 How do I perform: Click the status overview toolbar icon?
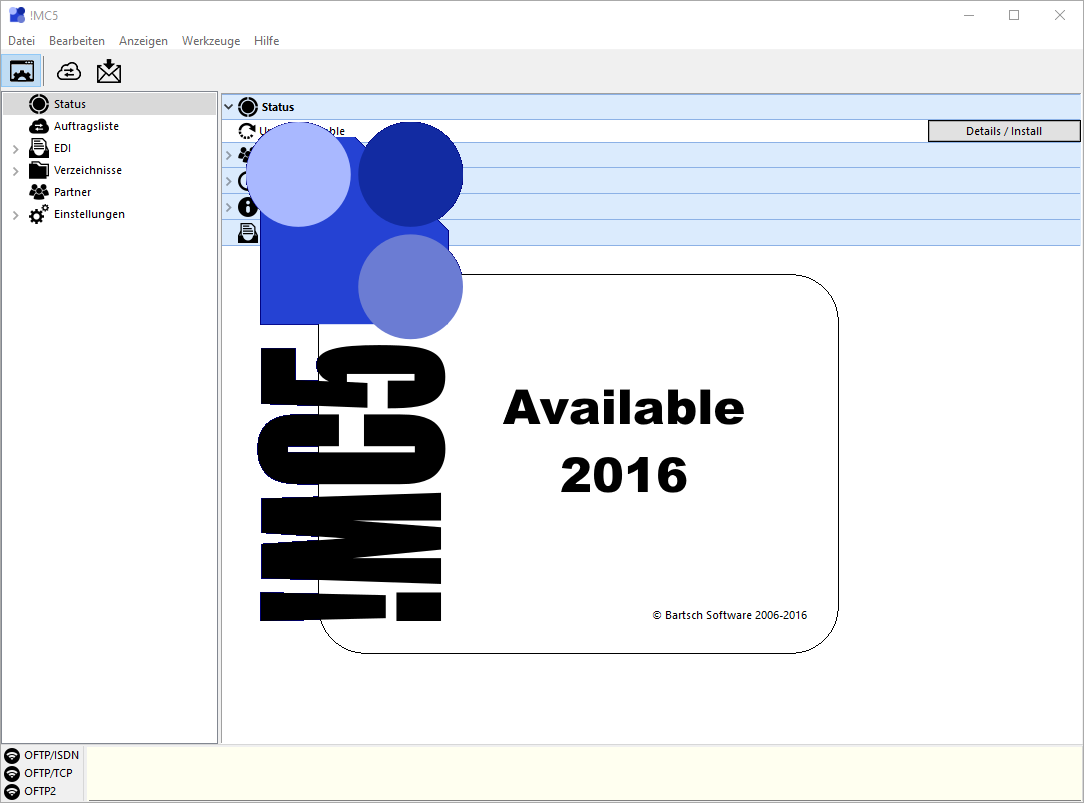tap(21, 71)
